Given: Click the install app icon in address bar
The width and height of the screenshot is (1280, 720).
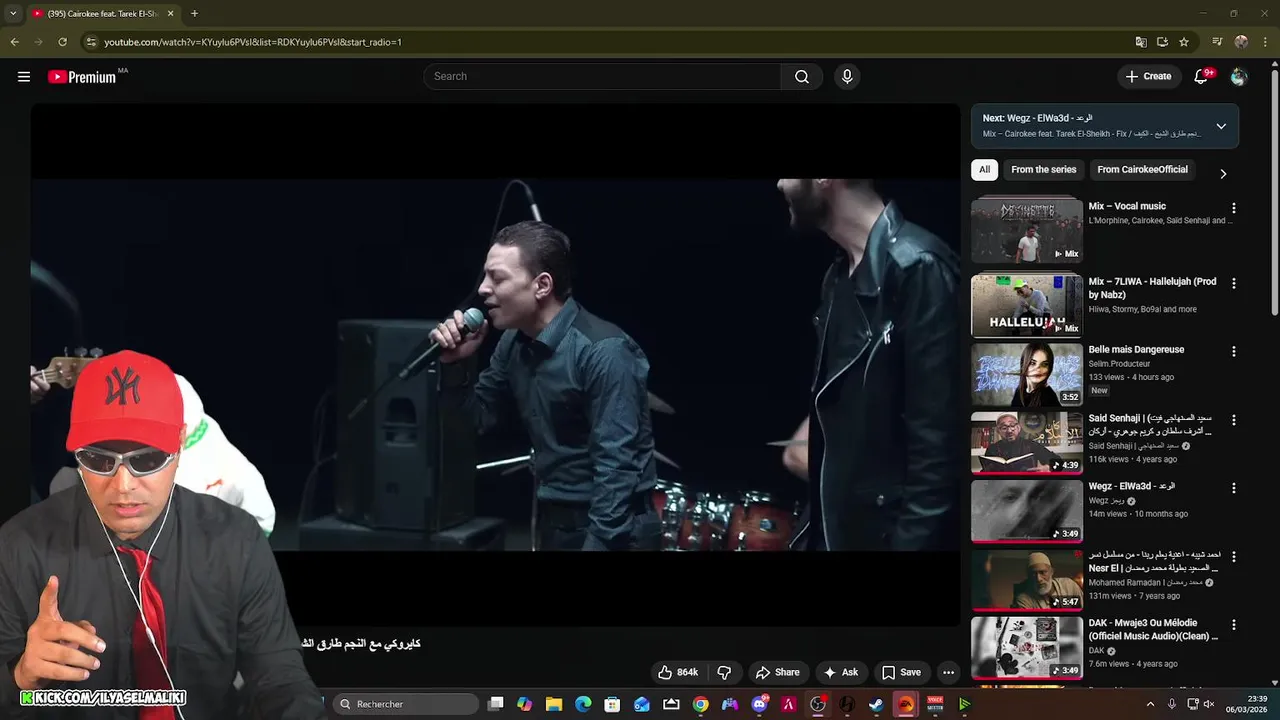Looking at the screenshot, I should 1162,42.
